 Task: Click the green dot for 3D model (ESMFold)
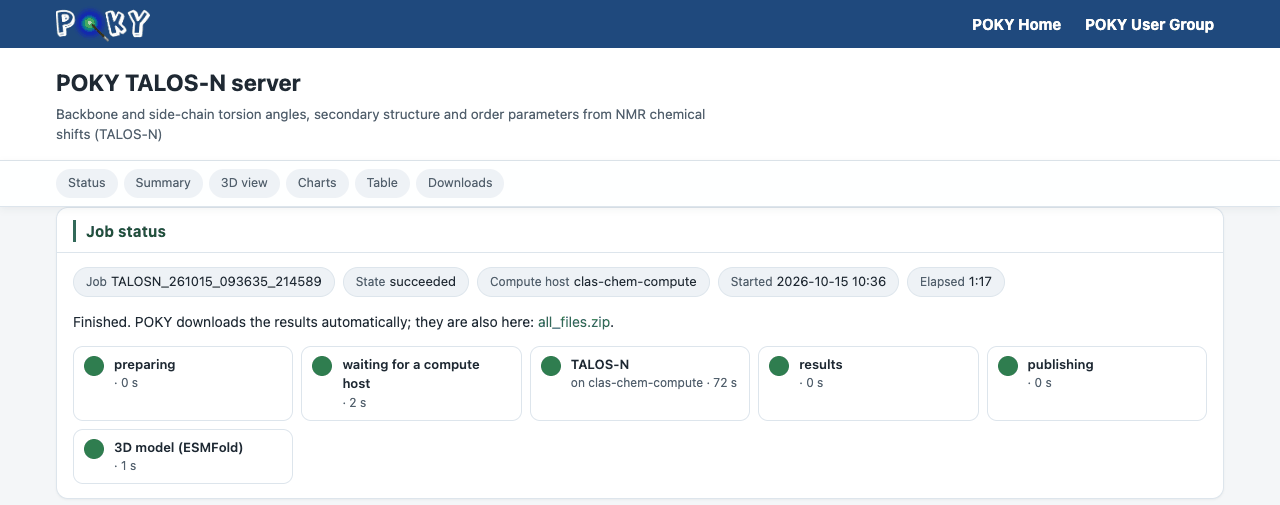(x=94, y=449)
